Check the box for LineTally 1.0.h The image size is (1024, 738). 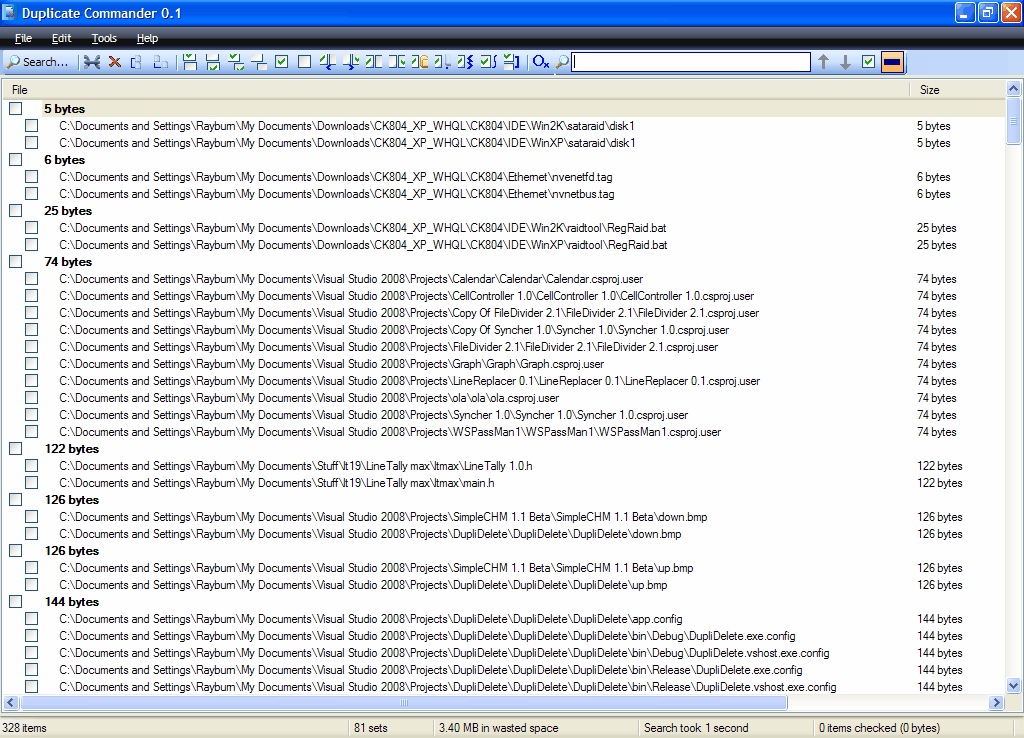(x=31, y=466)
